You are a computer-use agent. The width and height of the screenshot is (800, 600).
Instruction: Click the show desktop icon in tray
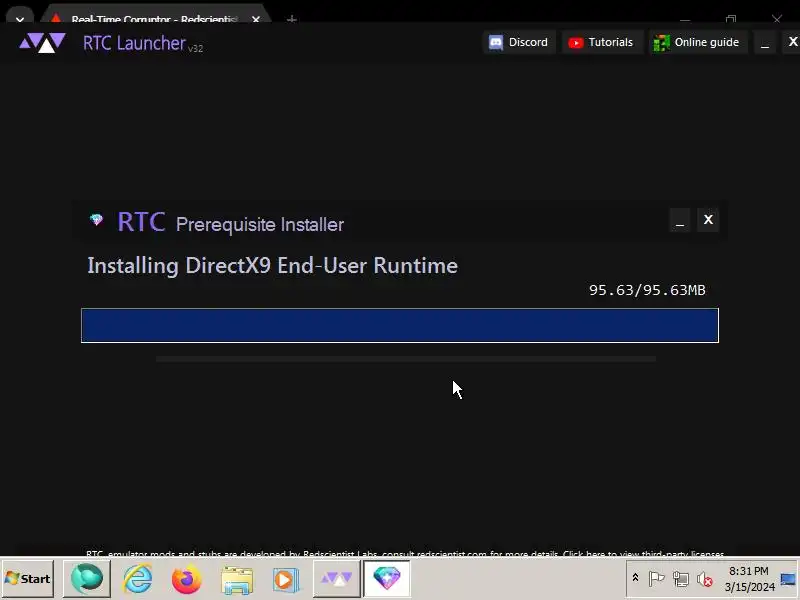click(x=788, y=579)
